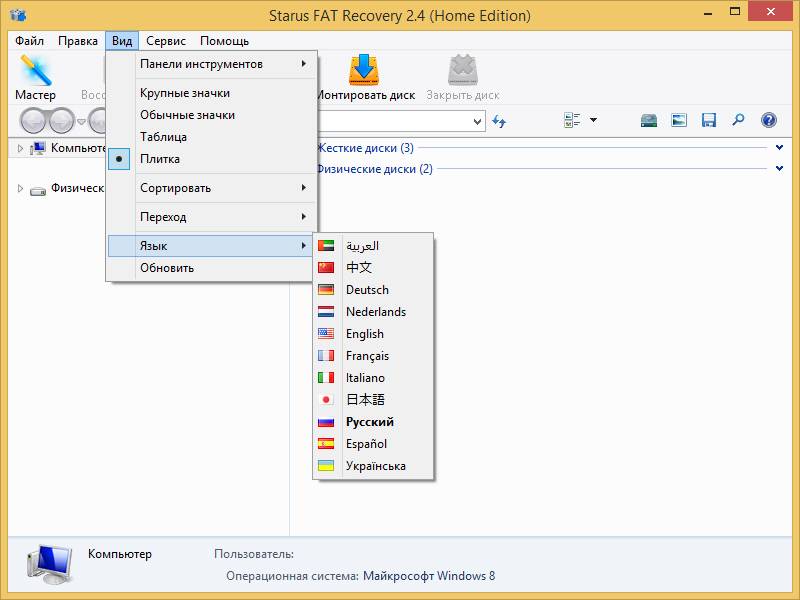Viewport: 800px width, 600px height.
Task: Open the view mode dropdown arrow in toolbar
Action: tap(593, 121)
